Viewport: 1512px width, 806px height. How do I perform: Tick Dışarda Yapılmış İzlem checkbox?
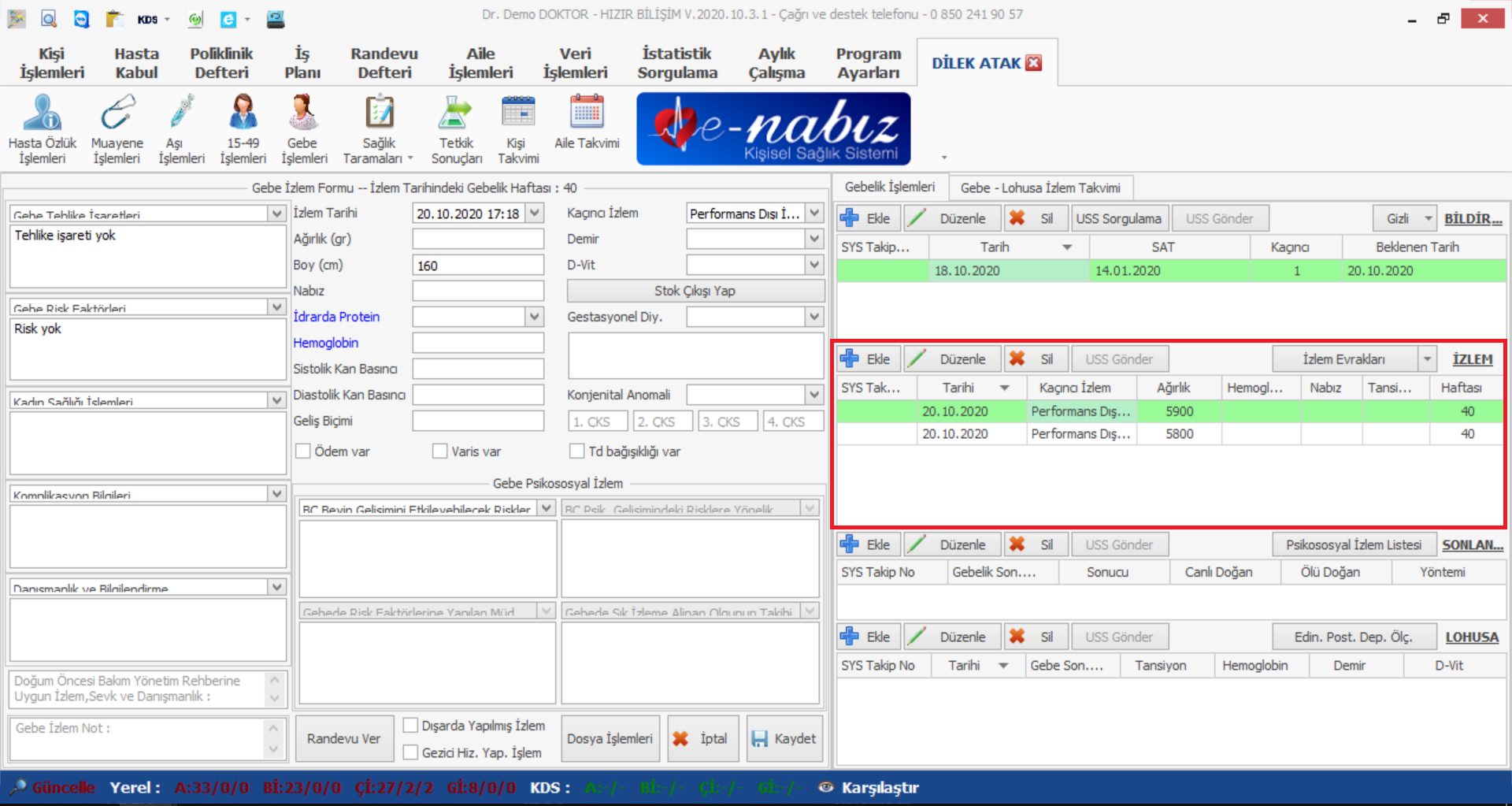pos(410,726)
